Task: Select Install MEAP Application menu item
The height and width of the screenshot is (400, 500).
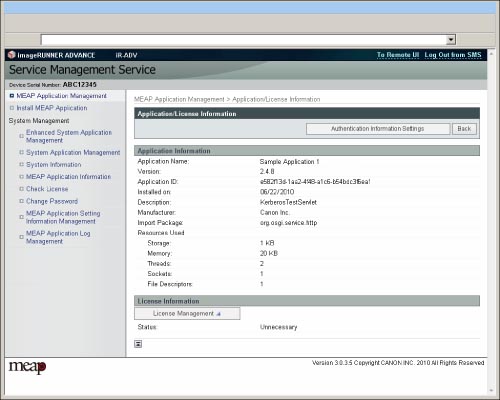Action: coord(52,108)
